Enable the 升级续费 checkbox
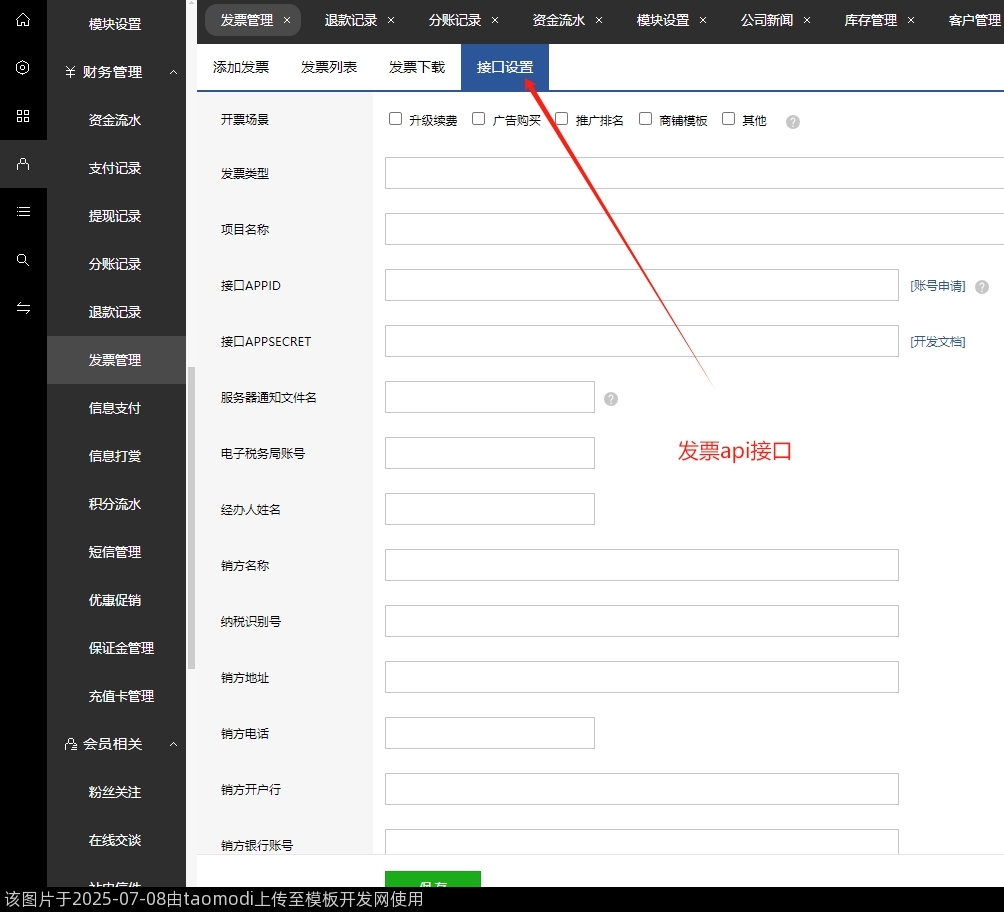Screen dimensions: 1004x912 click(396, 118)
